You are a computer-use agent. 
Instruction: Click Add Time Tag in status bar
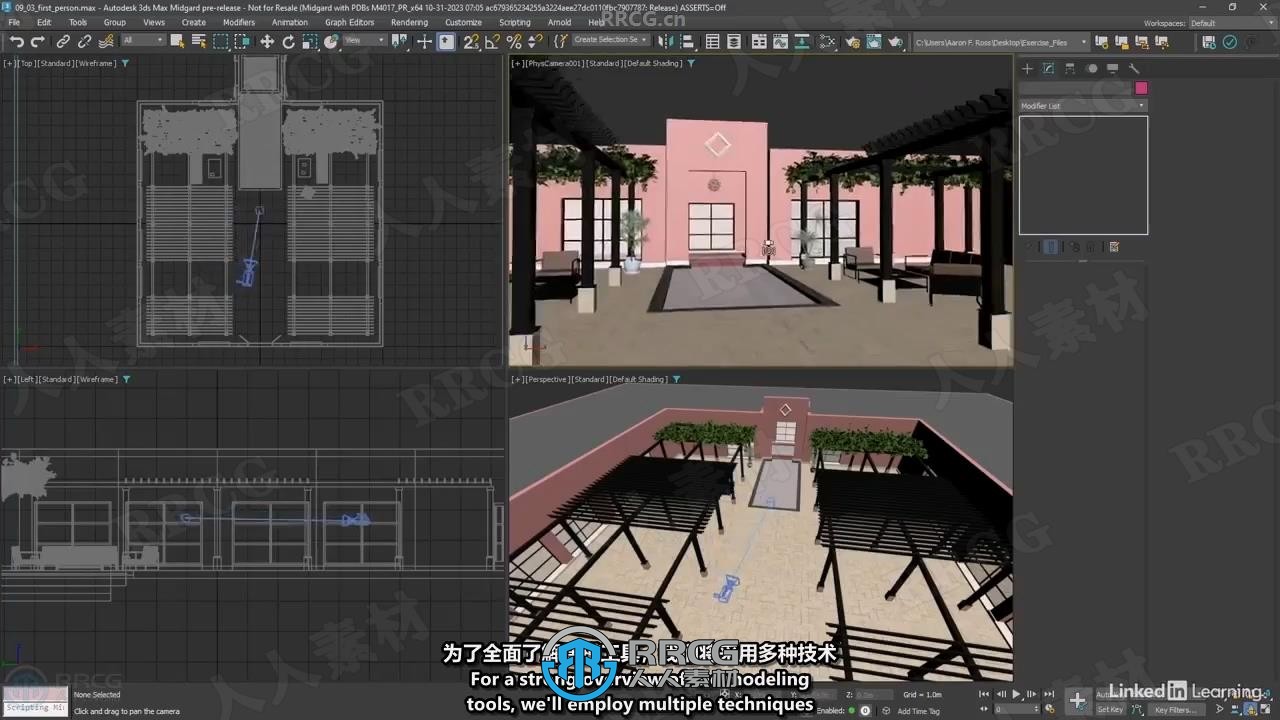point(918,711)
